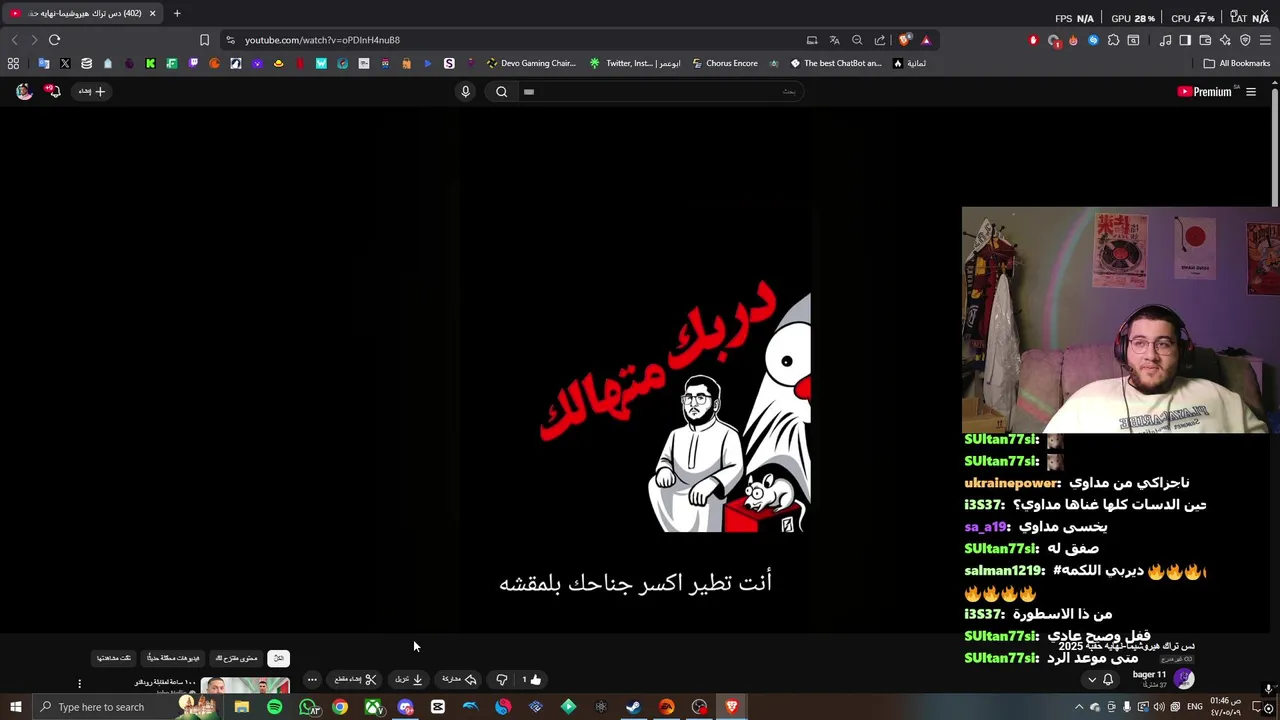Open Brave Rewards triangle icon
The width and height of the screenshot is (1280, 720).
926,40
